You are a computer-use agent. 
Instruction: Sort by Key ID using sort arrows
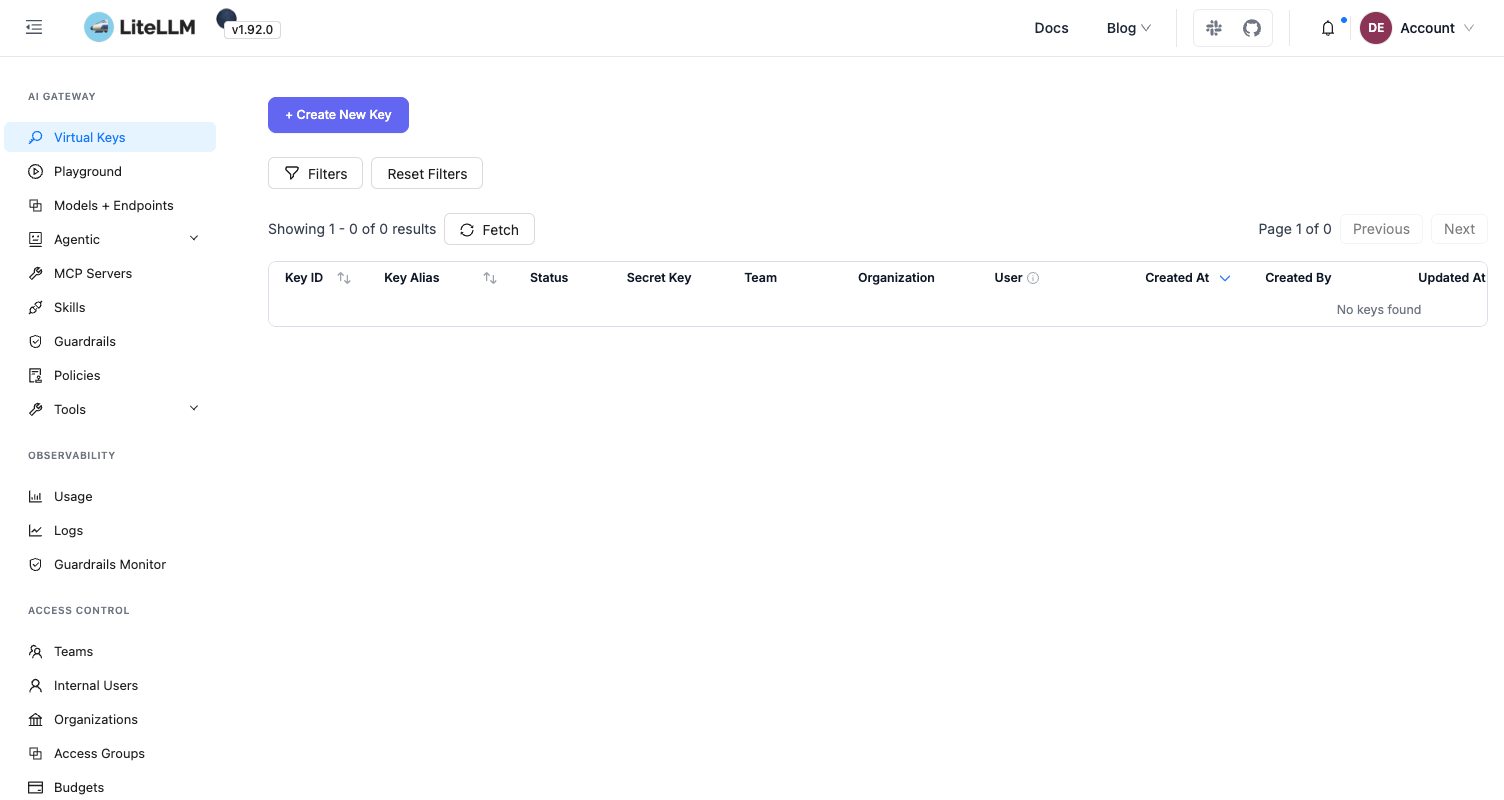pos(344,278)
